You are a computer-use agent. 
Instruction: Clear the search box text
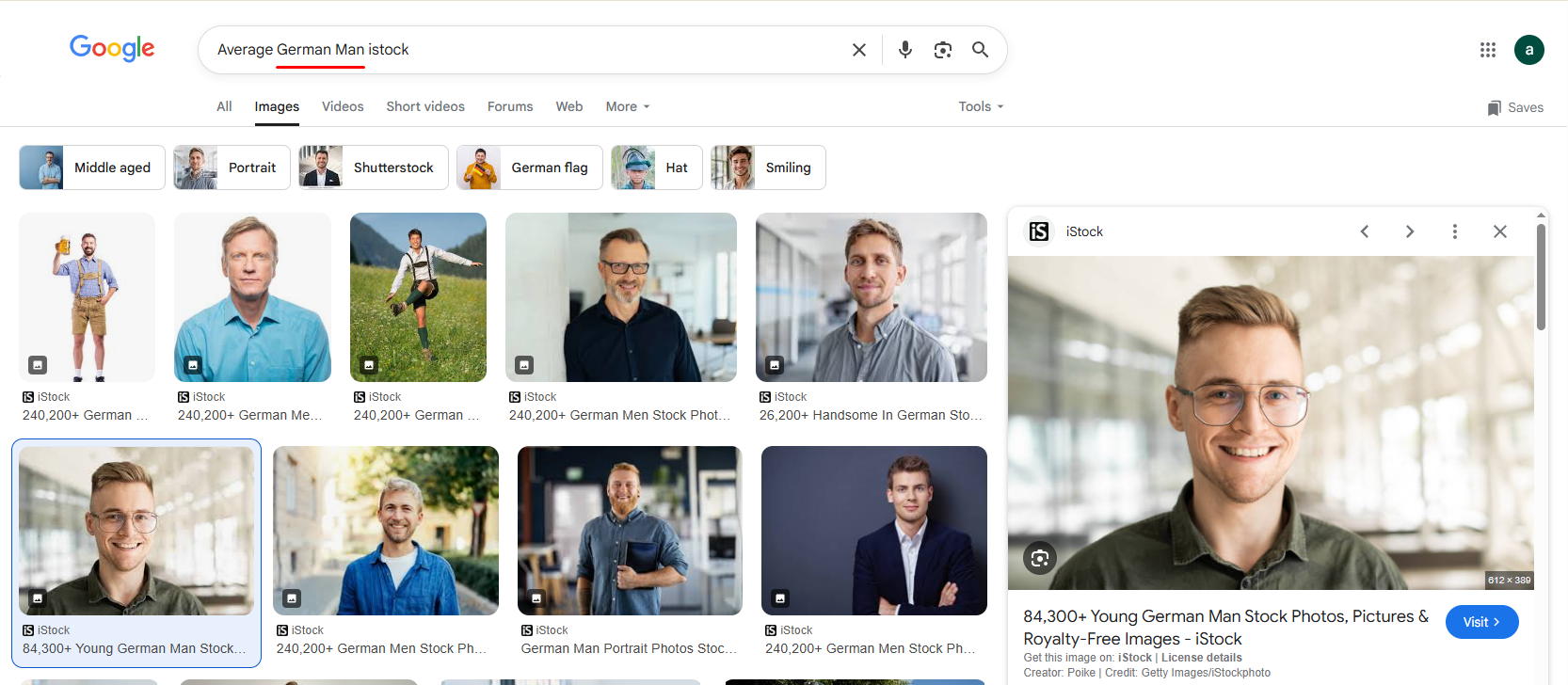(858, 50)
